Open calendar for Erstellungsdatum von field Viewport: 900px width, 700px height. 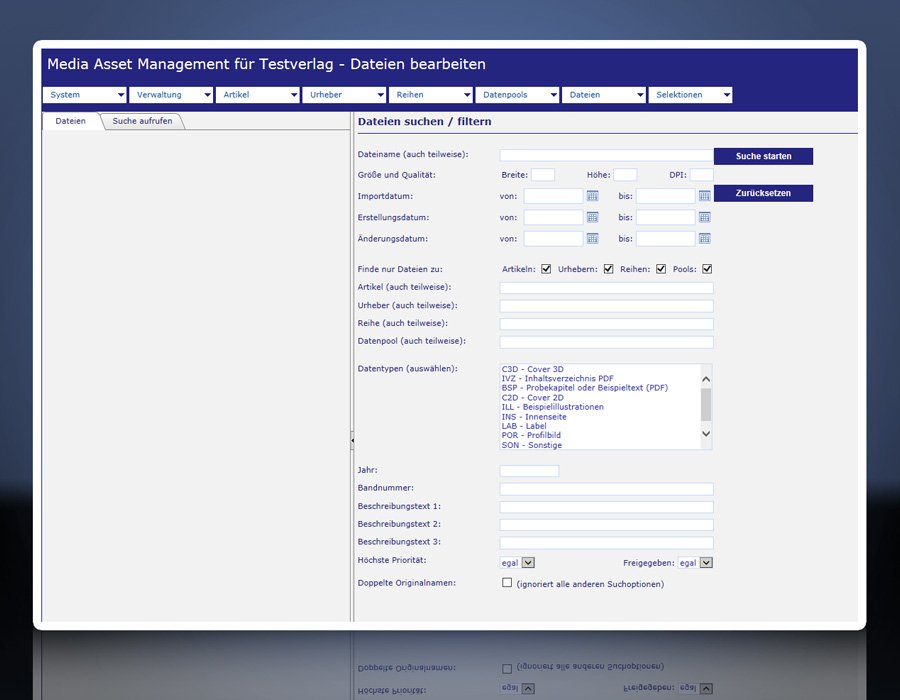(x=592, y=217)
